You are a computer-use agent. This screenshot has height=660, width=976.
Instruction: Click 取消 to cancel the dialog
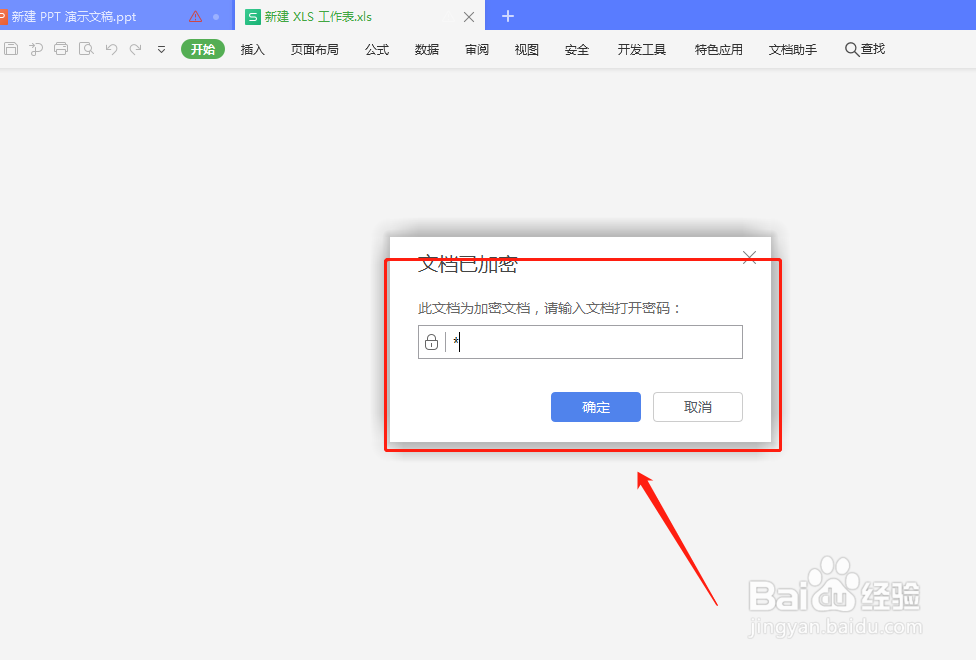click(698, 407)
